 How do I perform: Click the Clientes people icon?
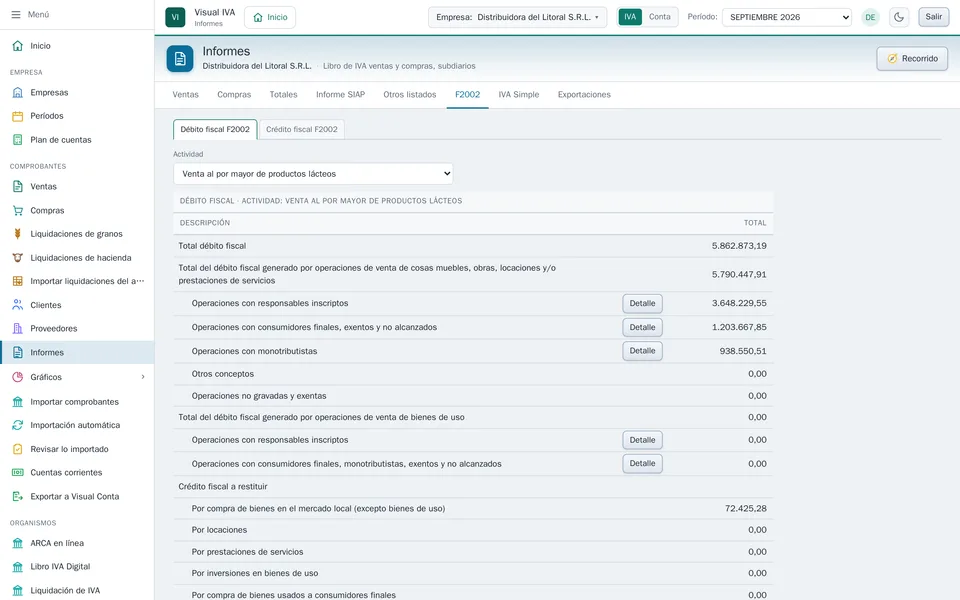coord(18,305)
